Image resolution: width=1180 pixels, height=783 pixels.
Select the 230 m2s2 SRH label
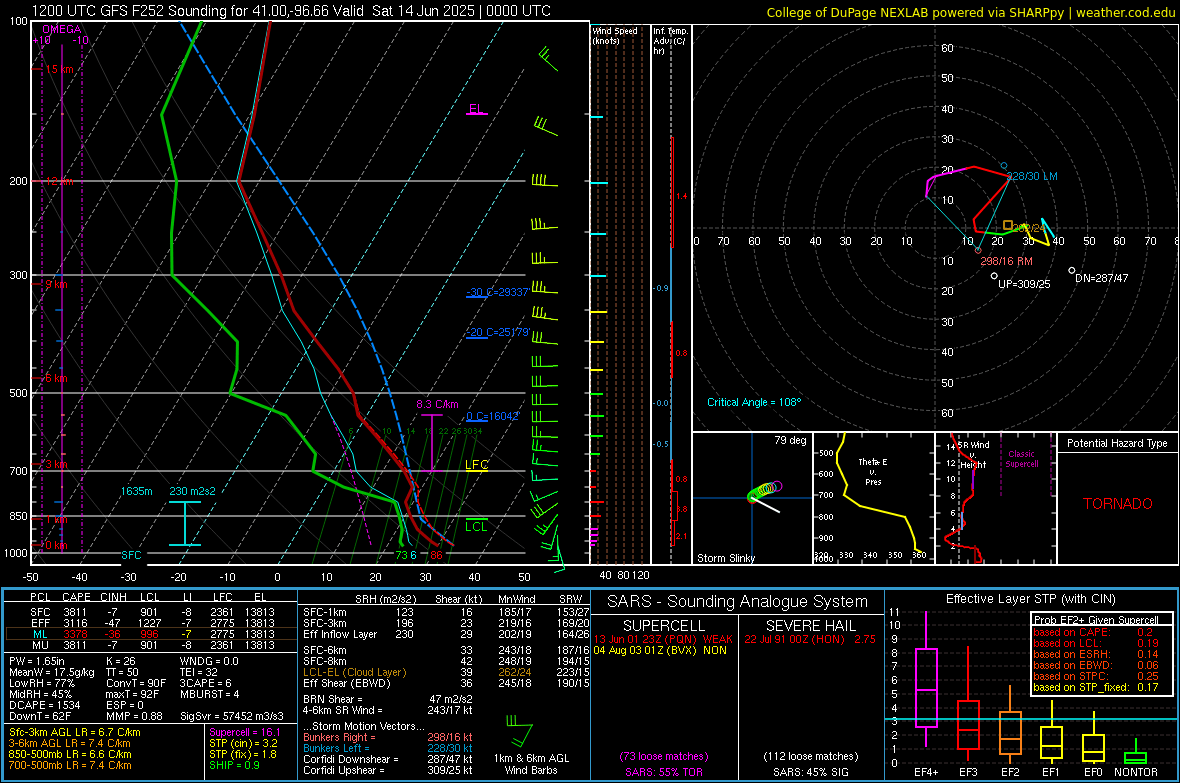pyautogui.click(x=192, y=491)
